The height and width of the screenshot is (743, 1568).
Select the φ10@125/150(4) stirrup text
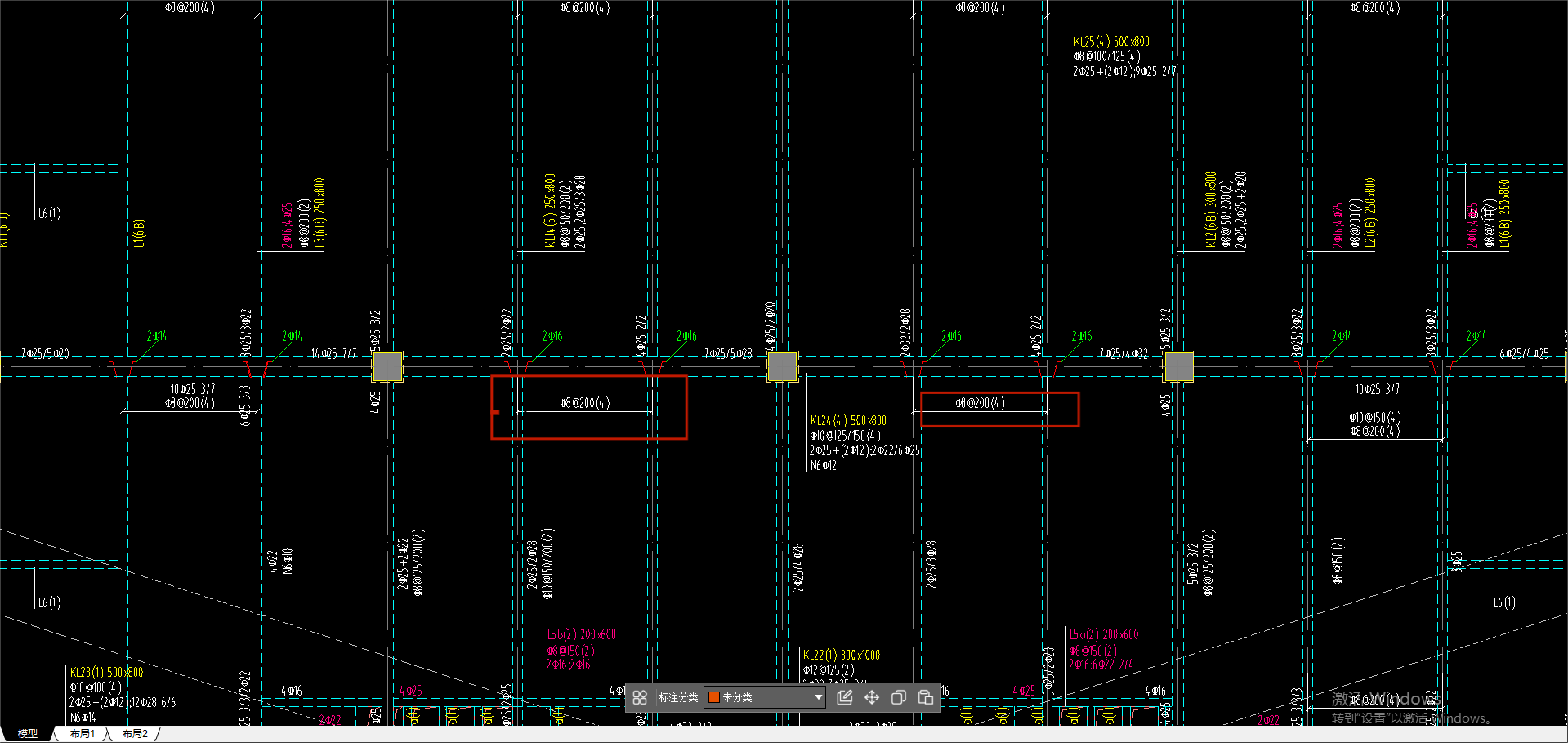(846, 436)
